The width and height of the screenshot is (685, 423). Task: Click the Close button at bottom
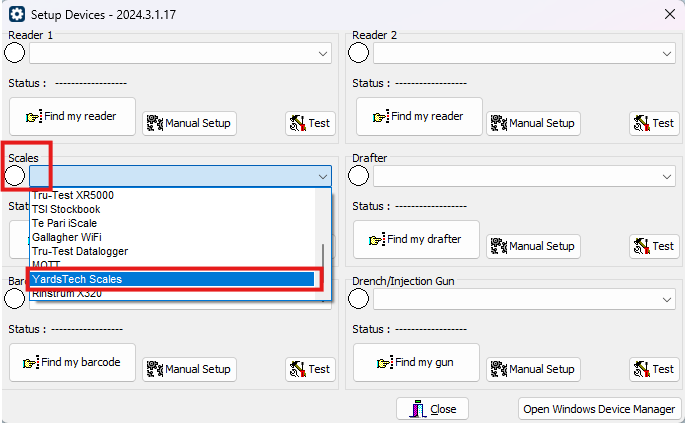click(x=432, y=409)
